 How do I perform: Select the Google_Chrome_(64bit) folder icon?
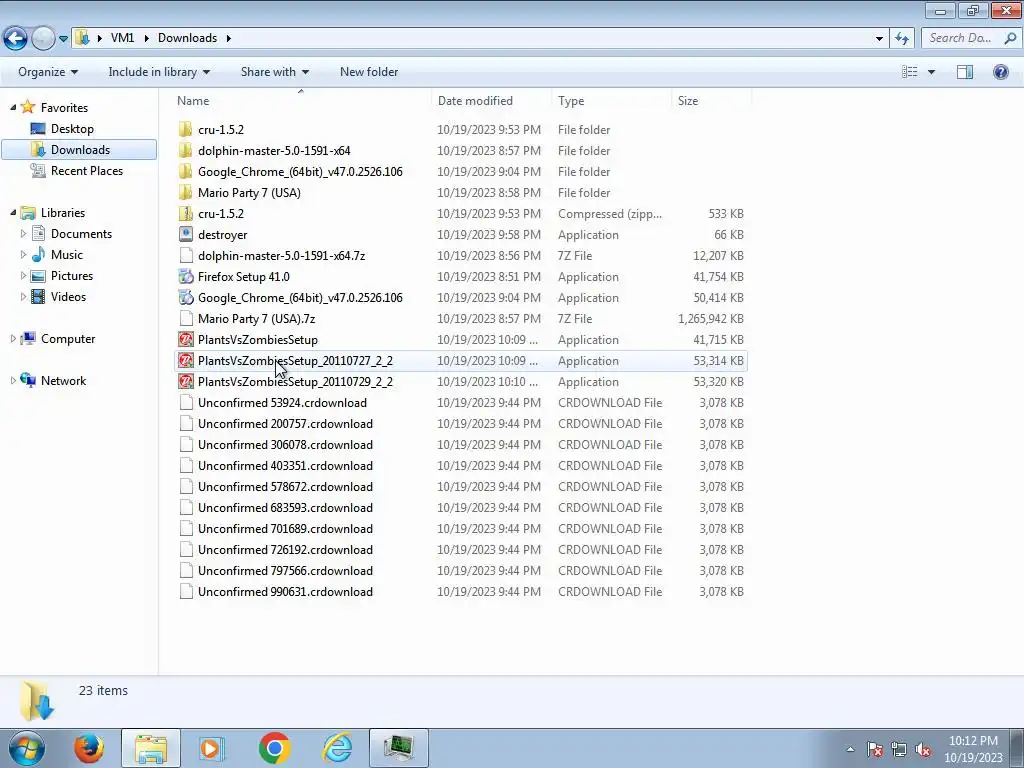186,171
